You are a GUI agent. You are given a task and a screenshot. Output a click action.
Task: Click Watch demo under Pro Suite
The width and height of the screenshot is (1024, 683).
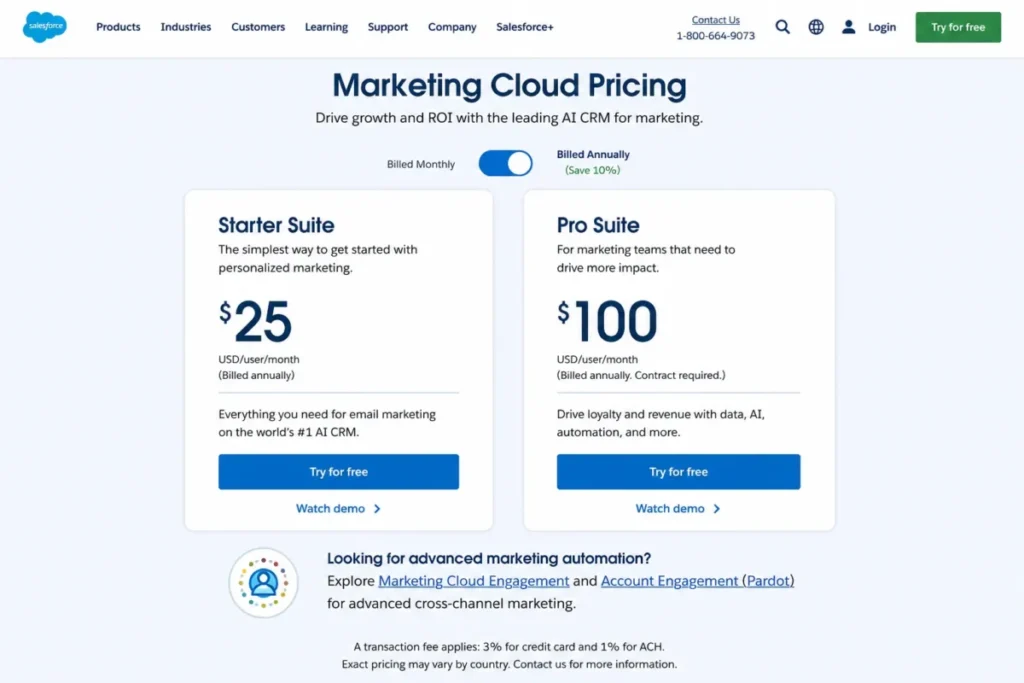click(678, 508)
